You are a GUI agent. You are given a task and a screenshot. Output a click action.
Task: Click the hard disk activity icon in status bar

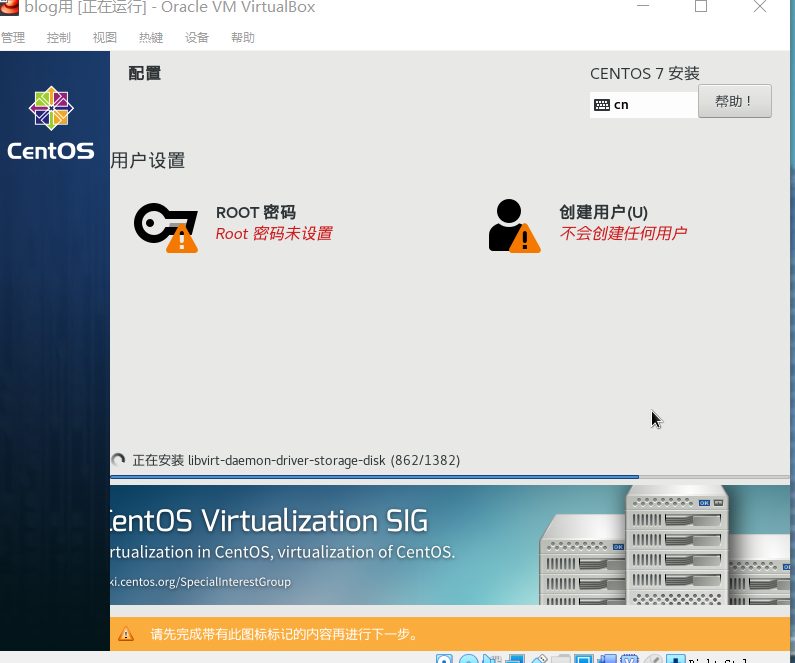(444, 658)
